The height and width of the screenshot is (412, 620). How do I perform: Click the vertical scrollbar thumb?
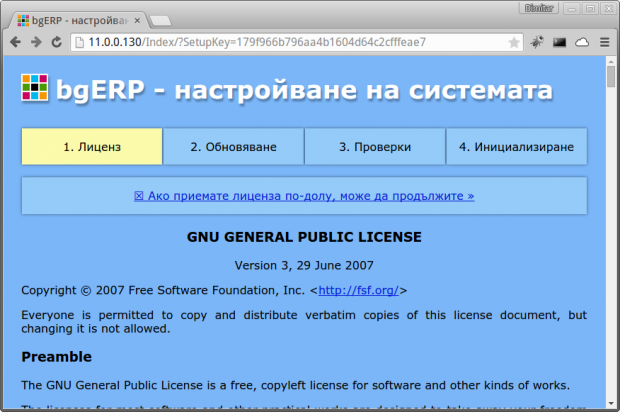[611, 77]
